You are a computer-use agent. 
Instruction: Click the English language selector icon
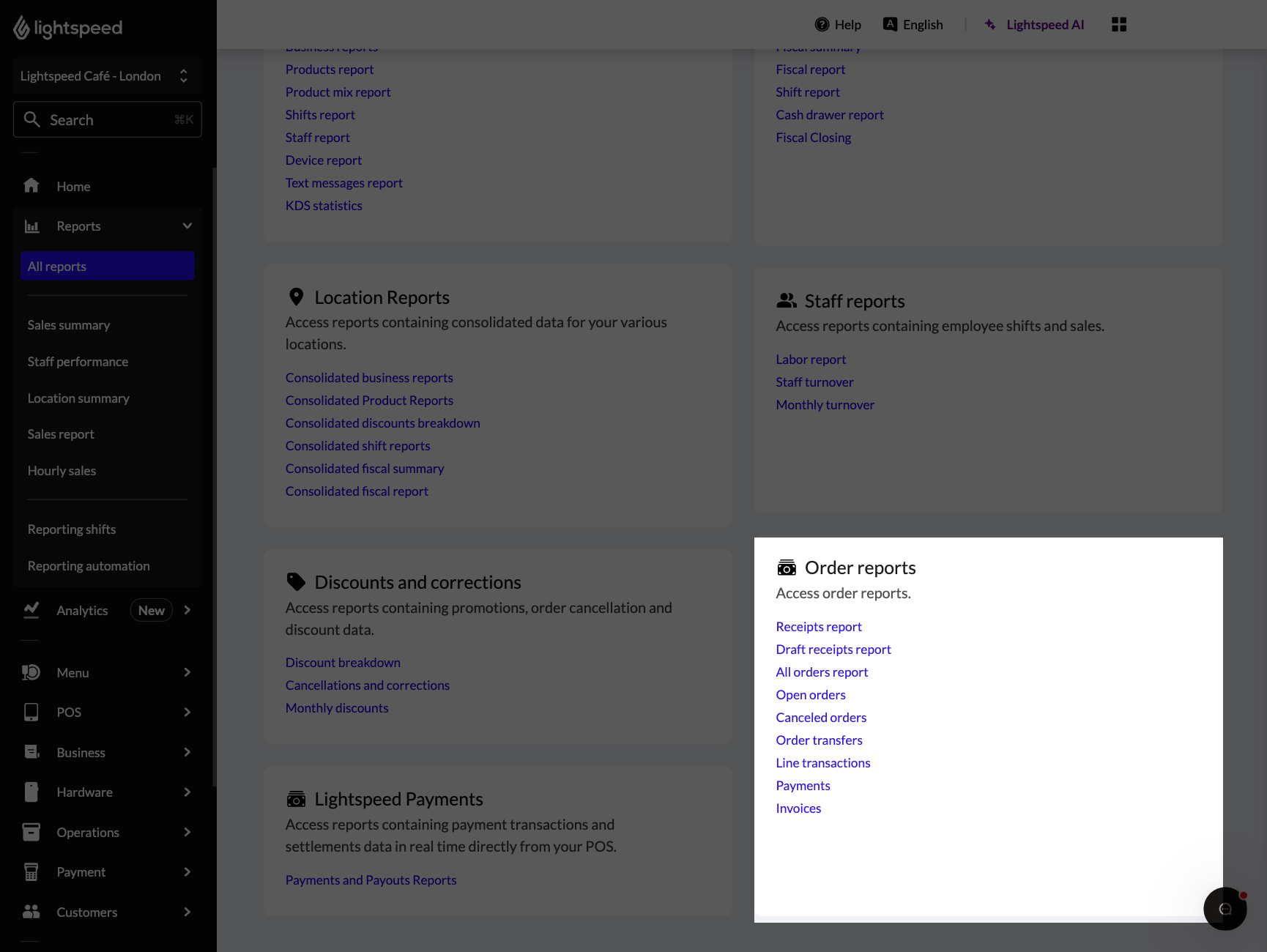(890, 23)
